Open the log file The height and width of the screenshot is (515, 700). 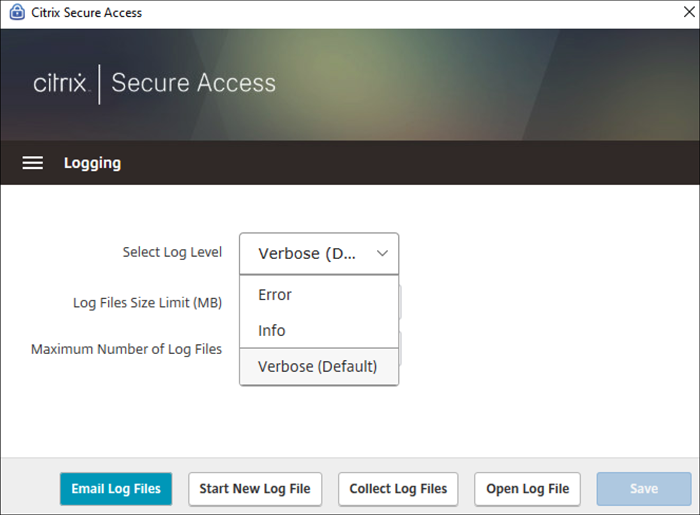(527, 489)
